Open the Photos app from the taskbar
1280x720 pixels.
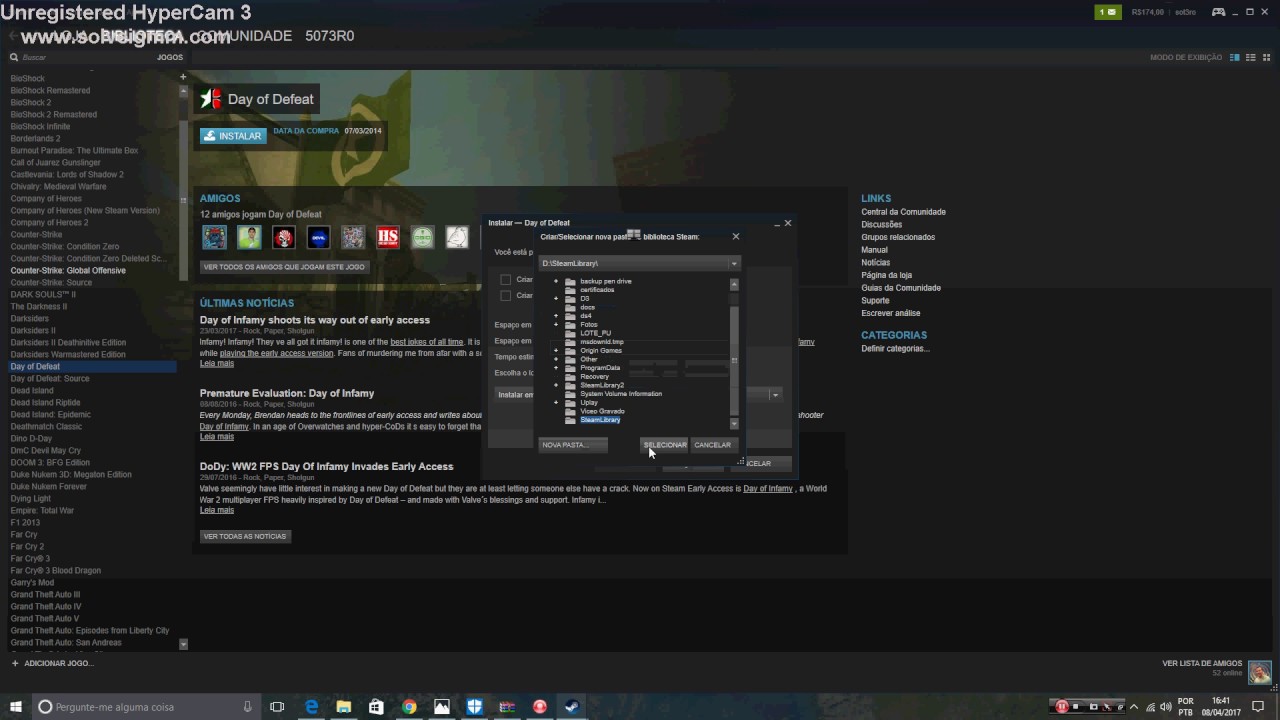(442, 707)
